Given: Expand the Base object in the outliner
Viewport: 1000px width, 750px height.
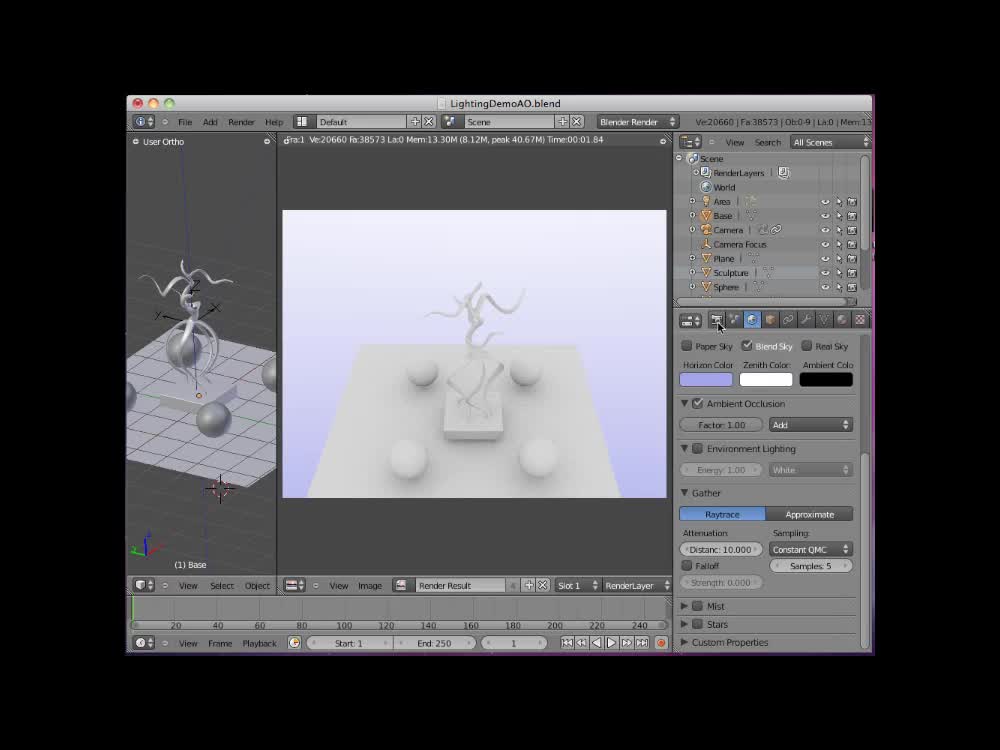Looking at the screenshot, I should coord(692,216).
